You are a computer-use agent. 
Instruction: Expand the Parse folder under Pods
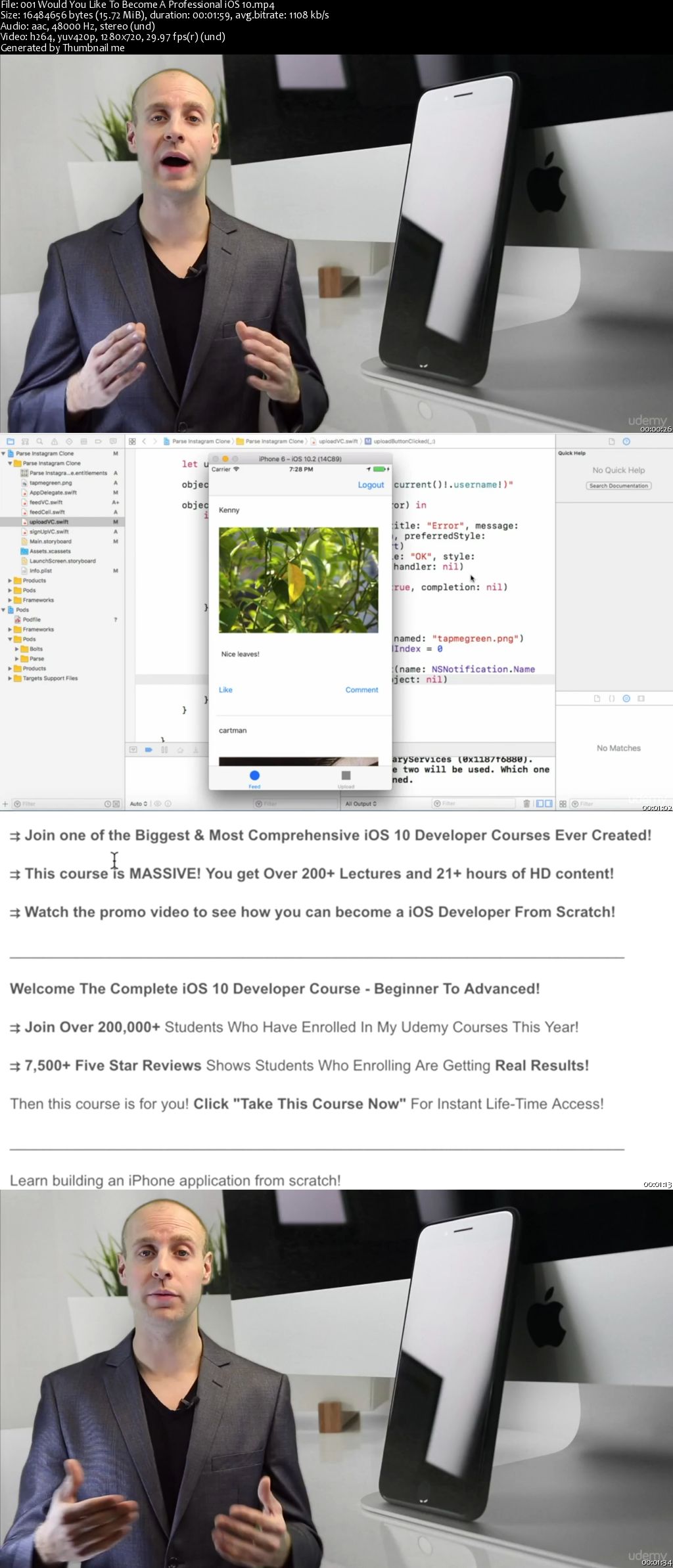[16, 658]
